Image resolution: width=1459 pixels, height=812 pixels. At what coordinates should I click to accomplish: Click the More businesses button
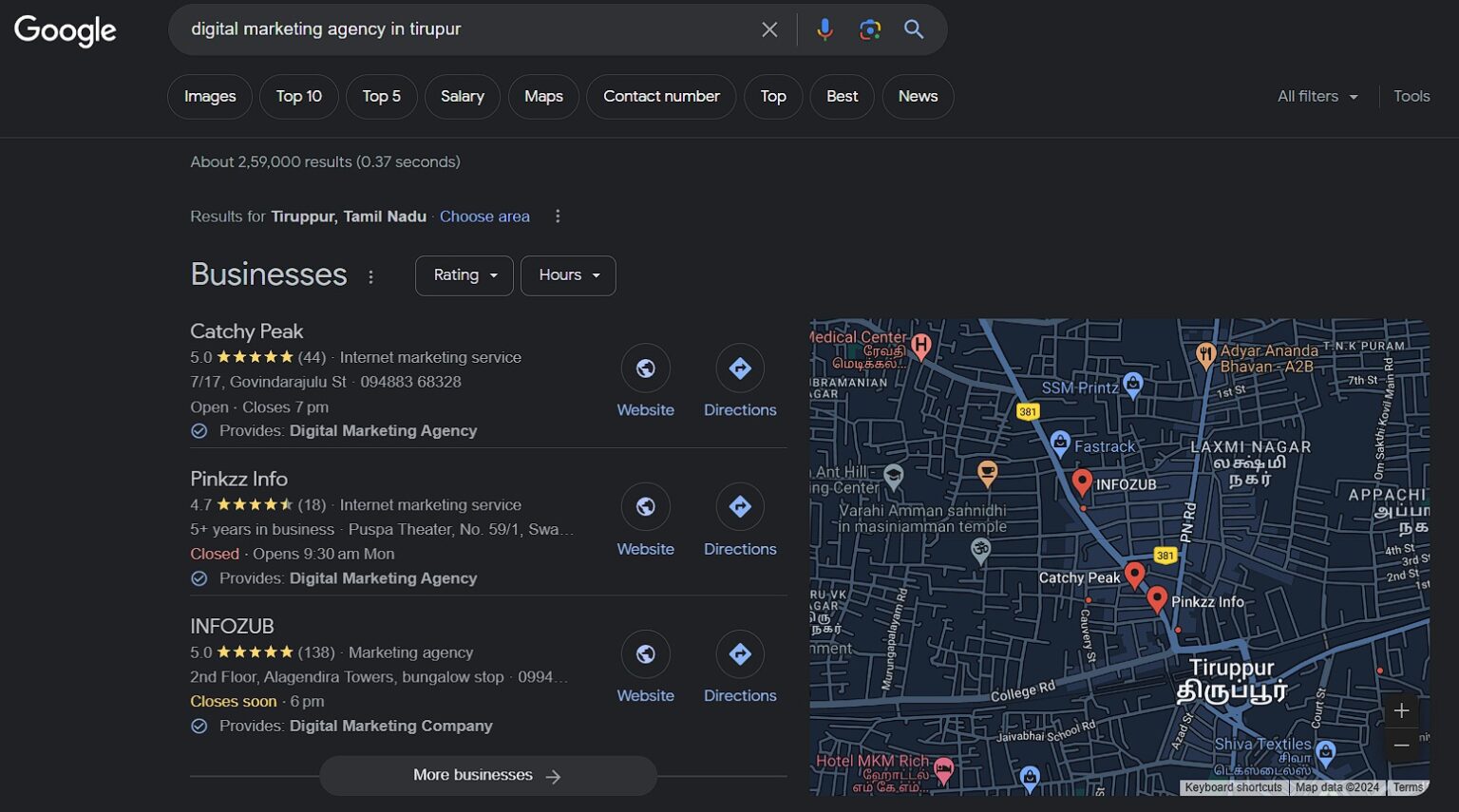[x=487, y=776]
